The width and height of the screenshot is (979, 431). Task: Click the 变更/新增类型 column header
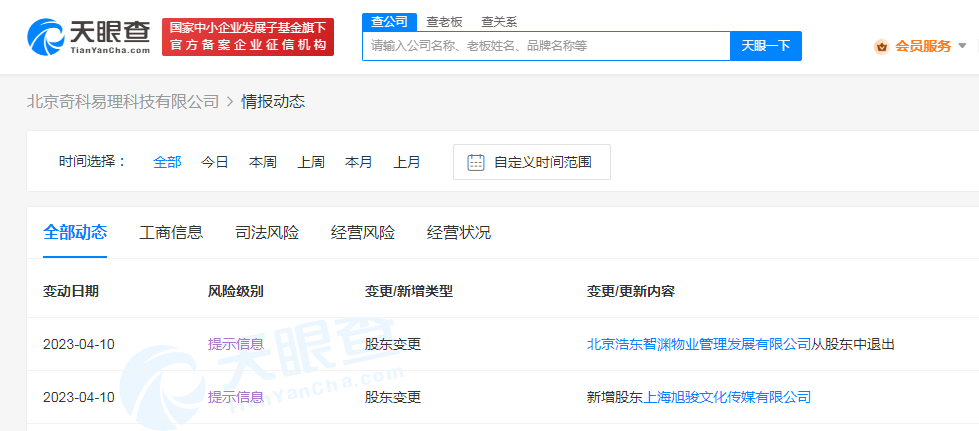click(x=409, y=291)
